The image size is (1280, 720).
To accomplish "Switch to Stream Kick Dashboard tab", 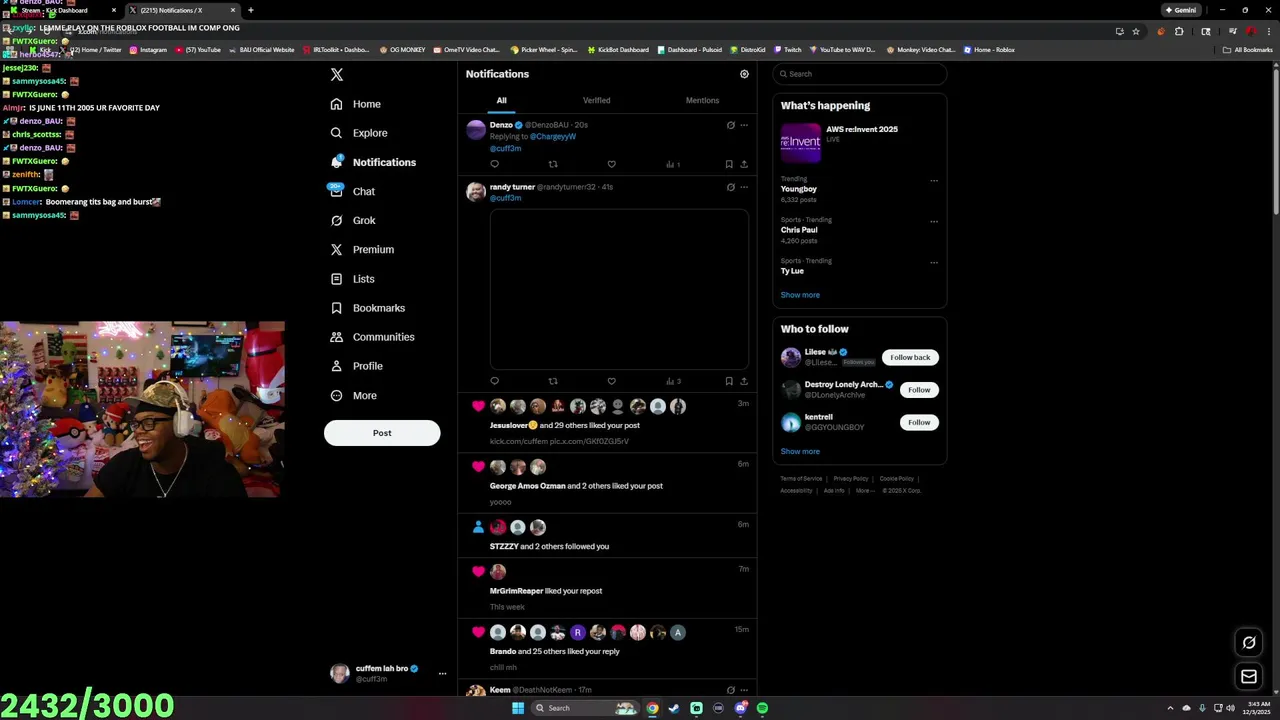I will click(60, 10).
